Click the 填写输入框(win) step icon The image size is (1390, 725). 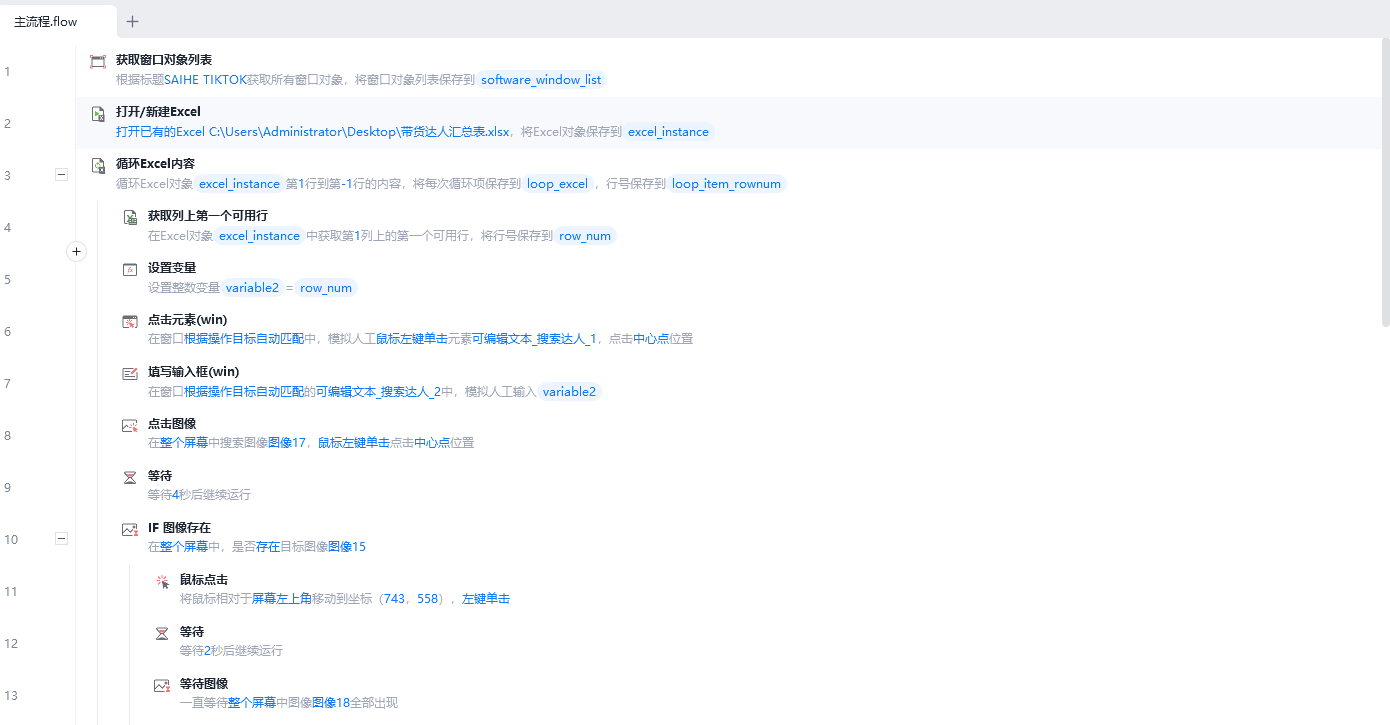[x=130, y=374]
